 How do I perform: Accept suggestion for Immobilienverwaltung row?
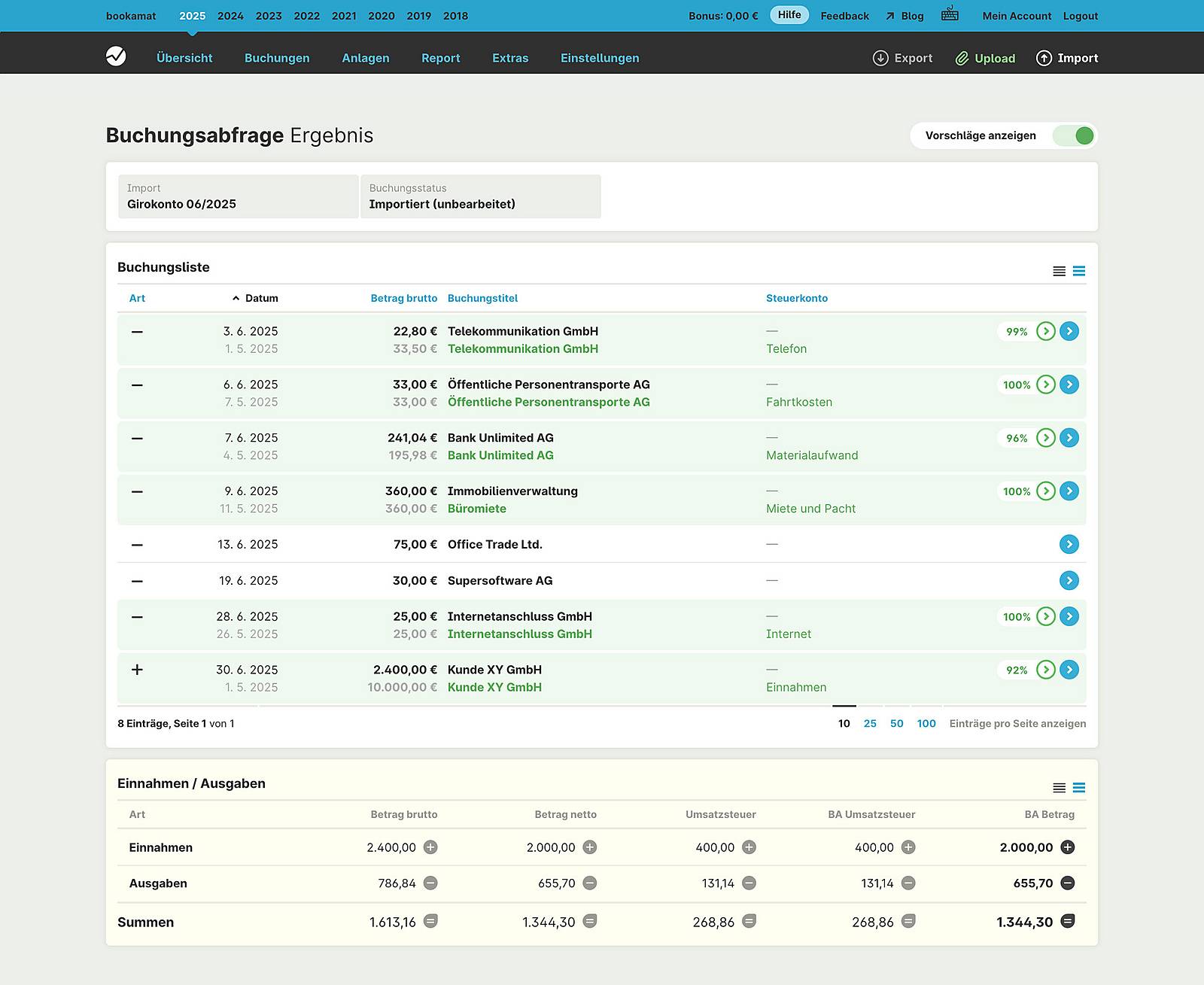point(1046,491)
